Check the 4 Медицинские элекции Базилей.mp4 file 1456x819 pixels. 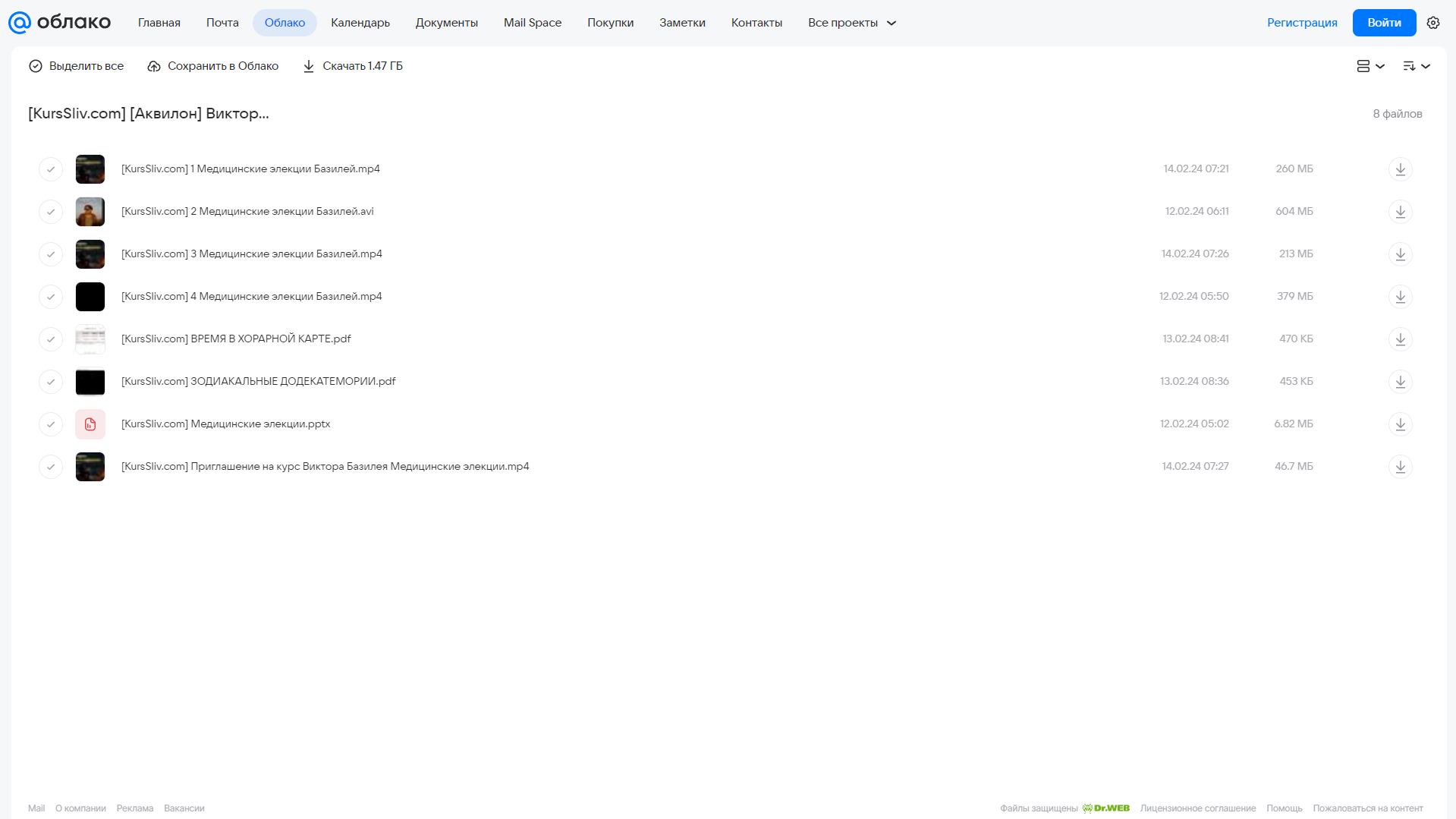tap(51, 297)
